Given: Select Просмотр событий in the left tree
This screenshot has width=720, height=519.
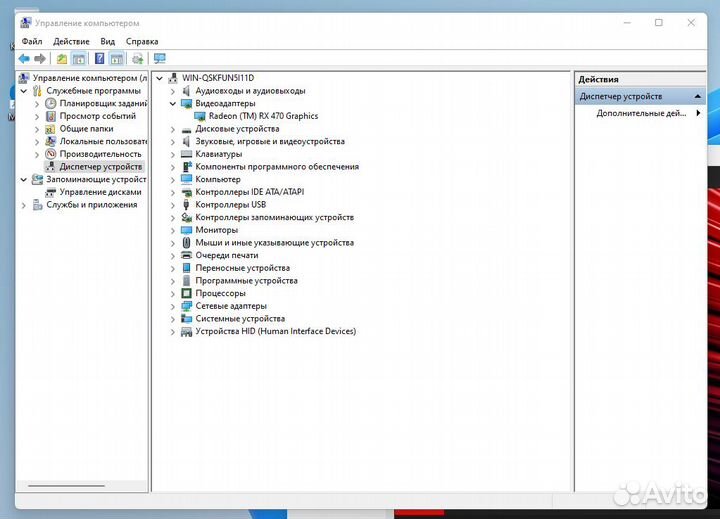Looking at the screenshot, I should [x=97, y=116].
